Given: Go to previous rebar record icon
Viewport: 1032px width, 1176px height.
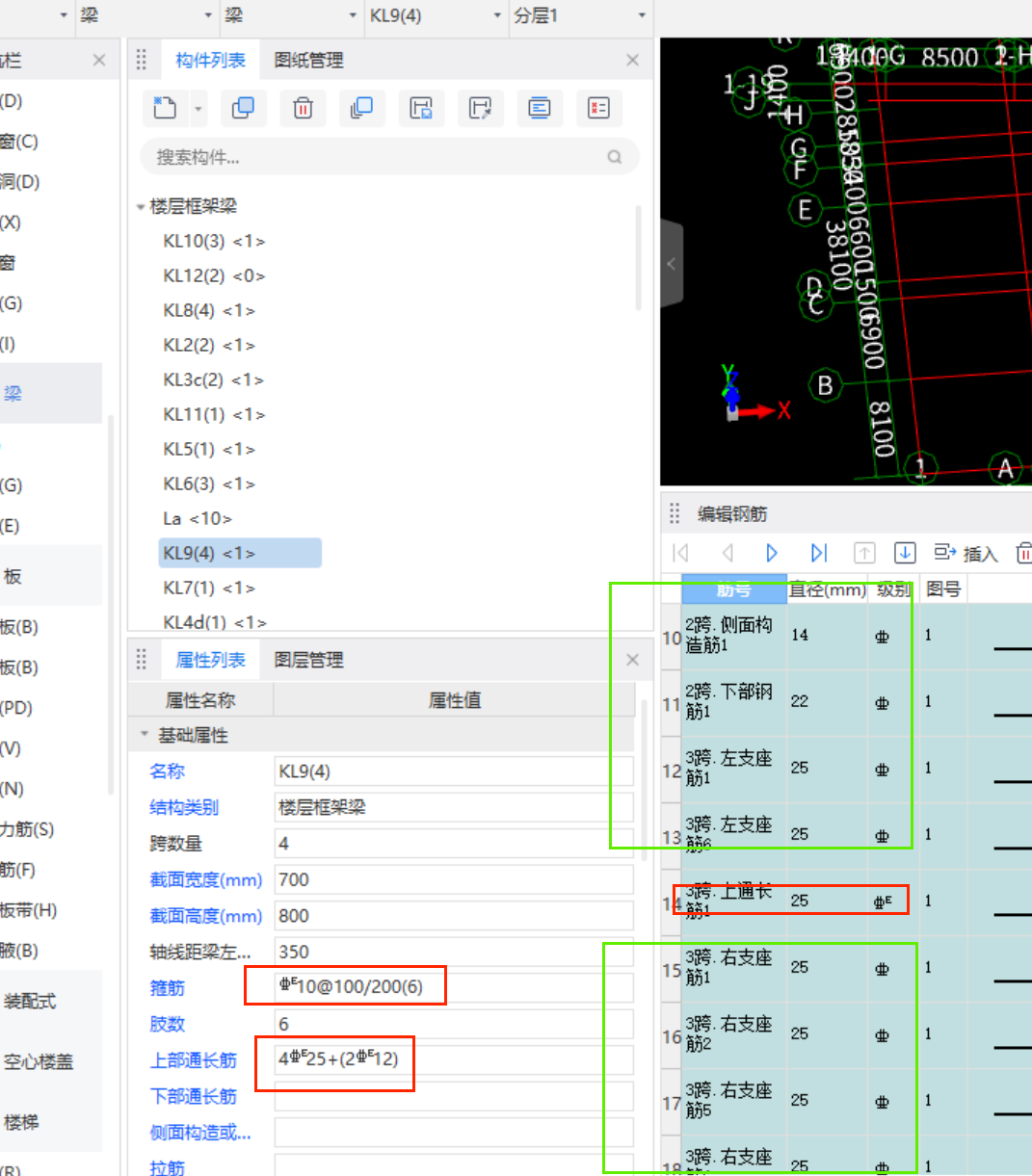Looking at the screenshot, I should pos(728,553).
